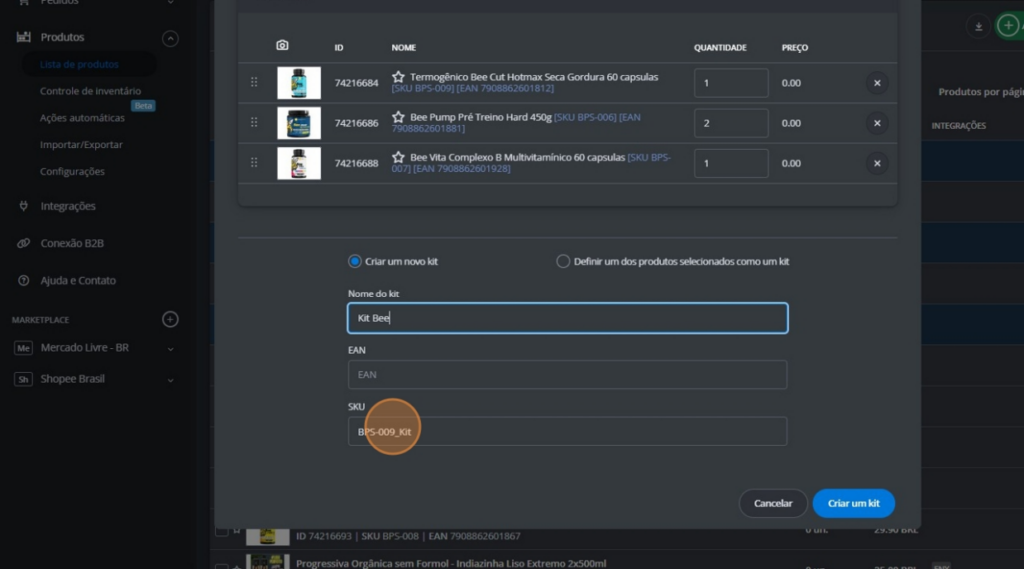This screenshot has height=569, width=1024.
Task: Open Importar/Exportar page
Action: click(x=81, y=144)
